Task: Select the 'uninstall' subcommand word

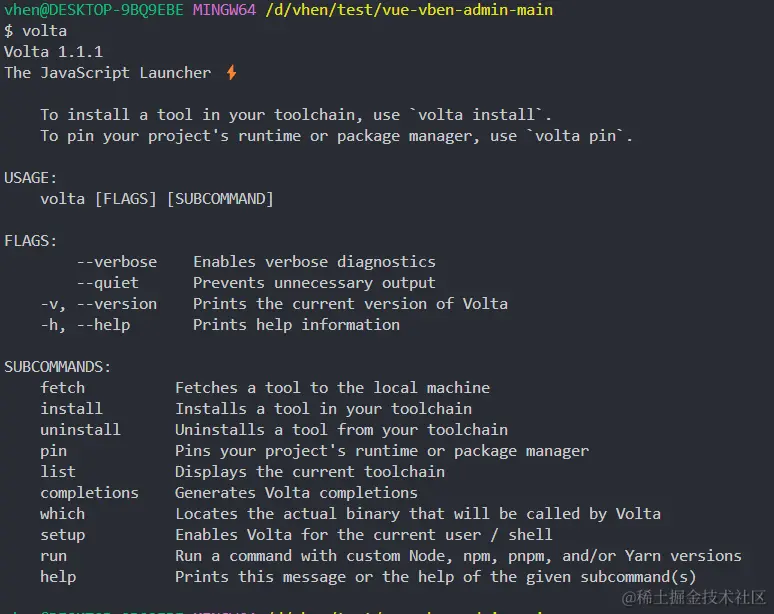Action: (80, 429)
